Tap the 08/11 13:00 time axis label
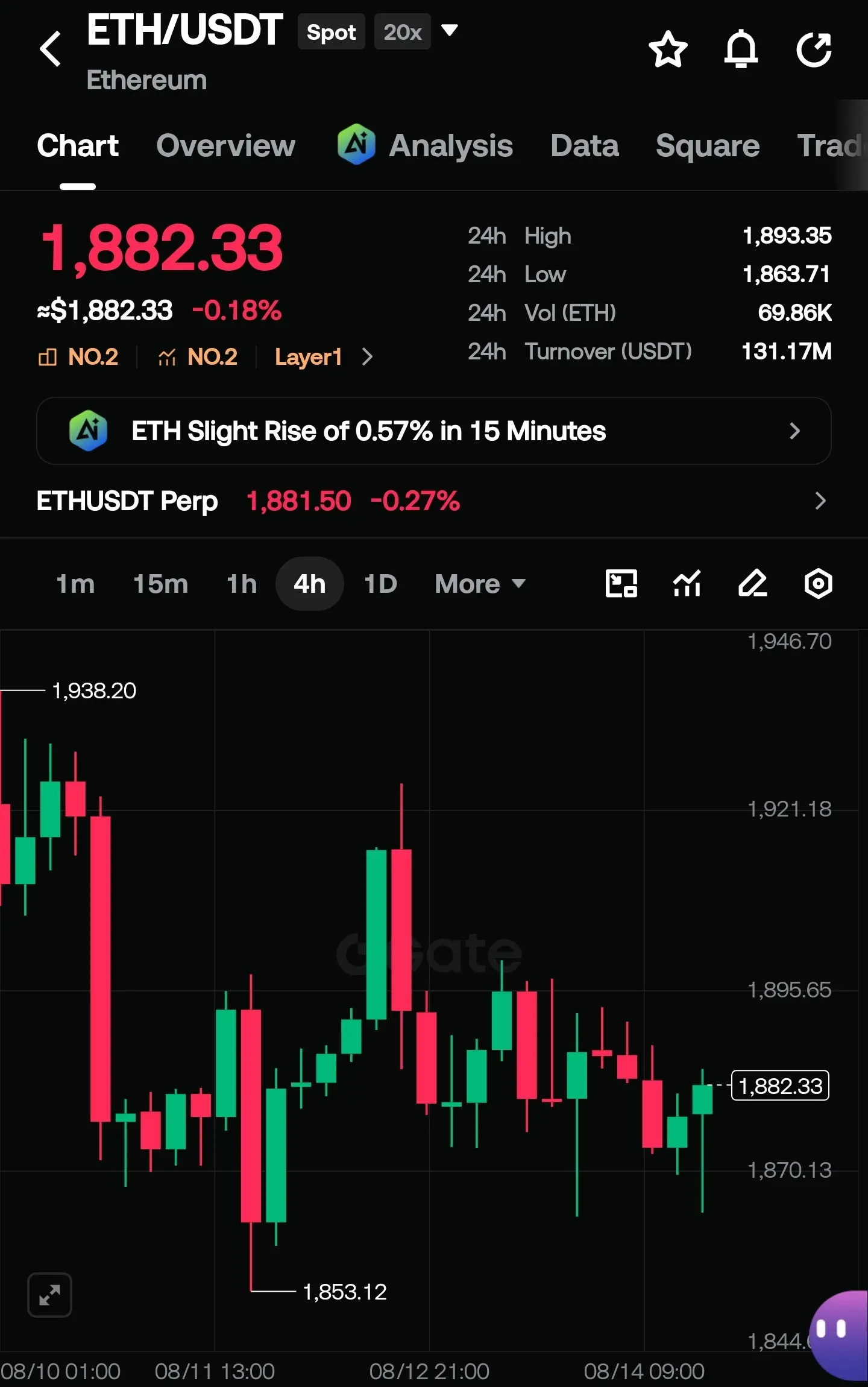The height and width of the screenshot is (1387, 868). coord(215,1371)
